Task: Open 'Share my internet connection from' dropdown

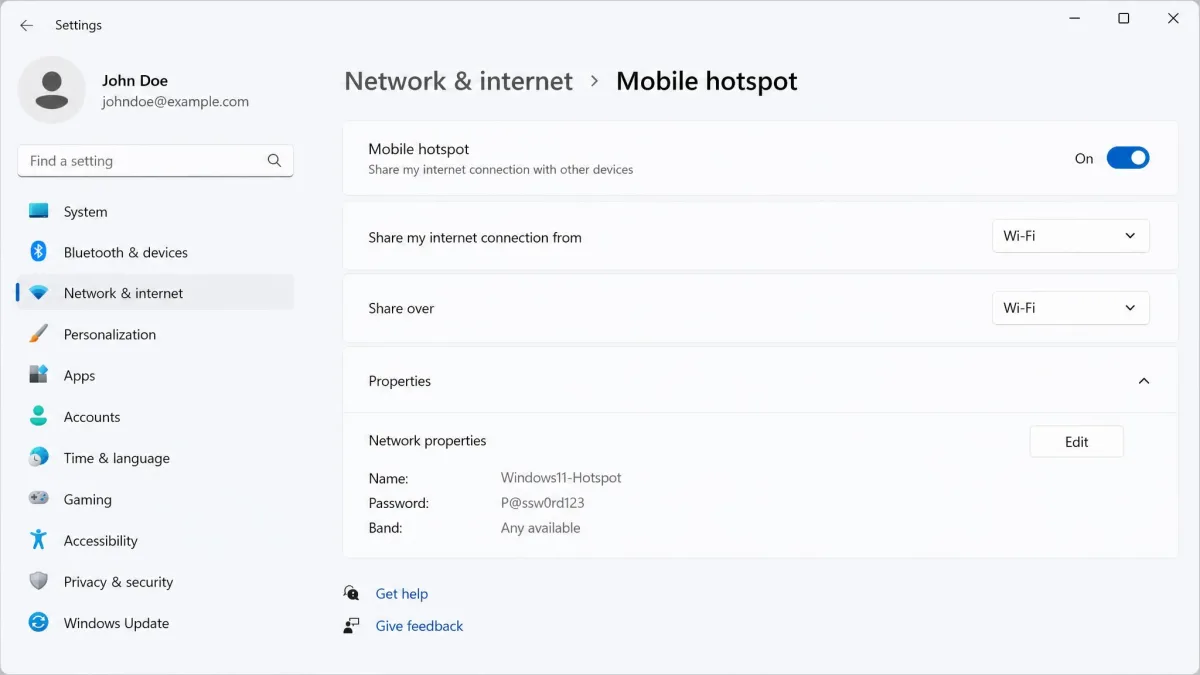Action: (1070, 236)
